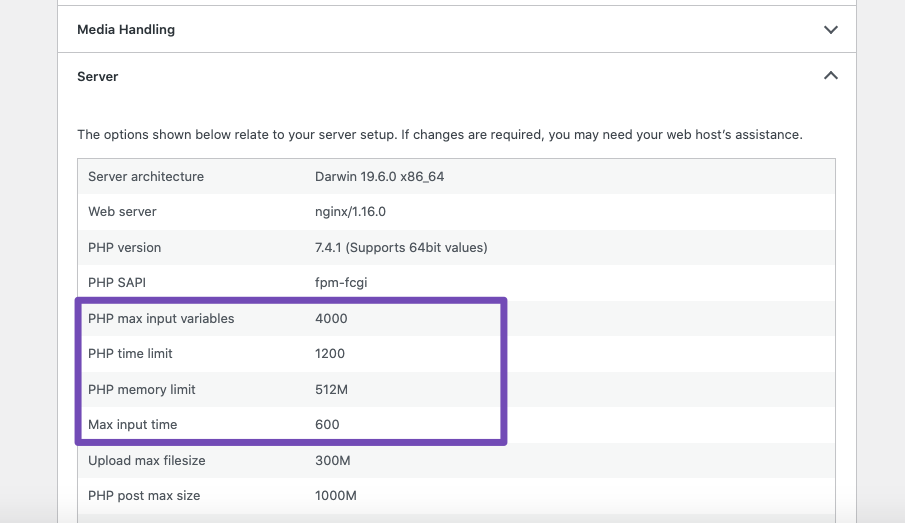
Task: Select value 512M
Action: [331, 390]
